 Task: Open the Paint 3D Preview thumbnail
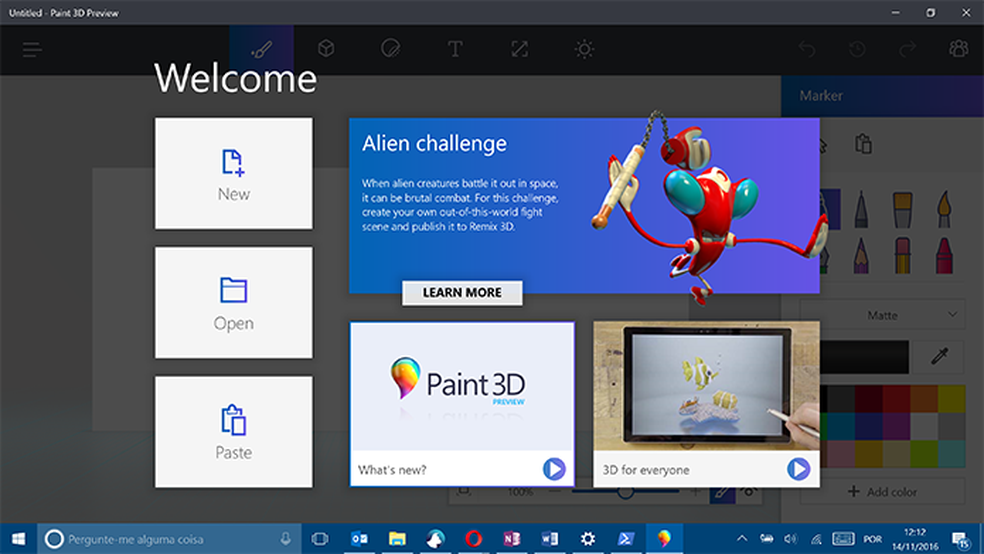(462, 386)
